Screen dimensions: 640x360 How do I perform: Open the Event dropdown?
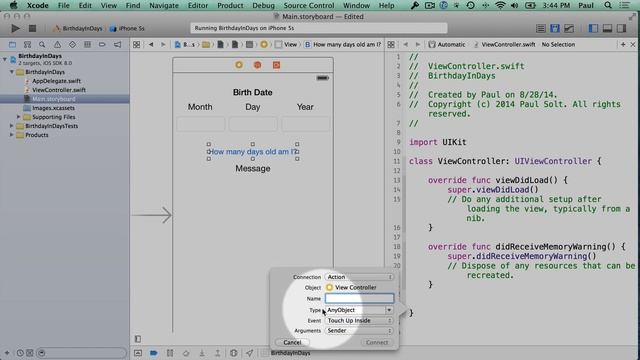(359, 320)
